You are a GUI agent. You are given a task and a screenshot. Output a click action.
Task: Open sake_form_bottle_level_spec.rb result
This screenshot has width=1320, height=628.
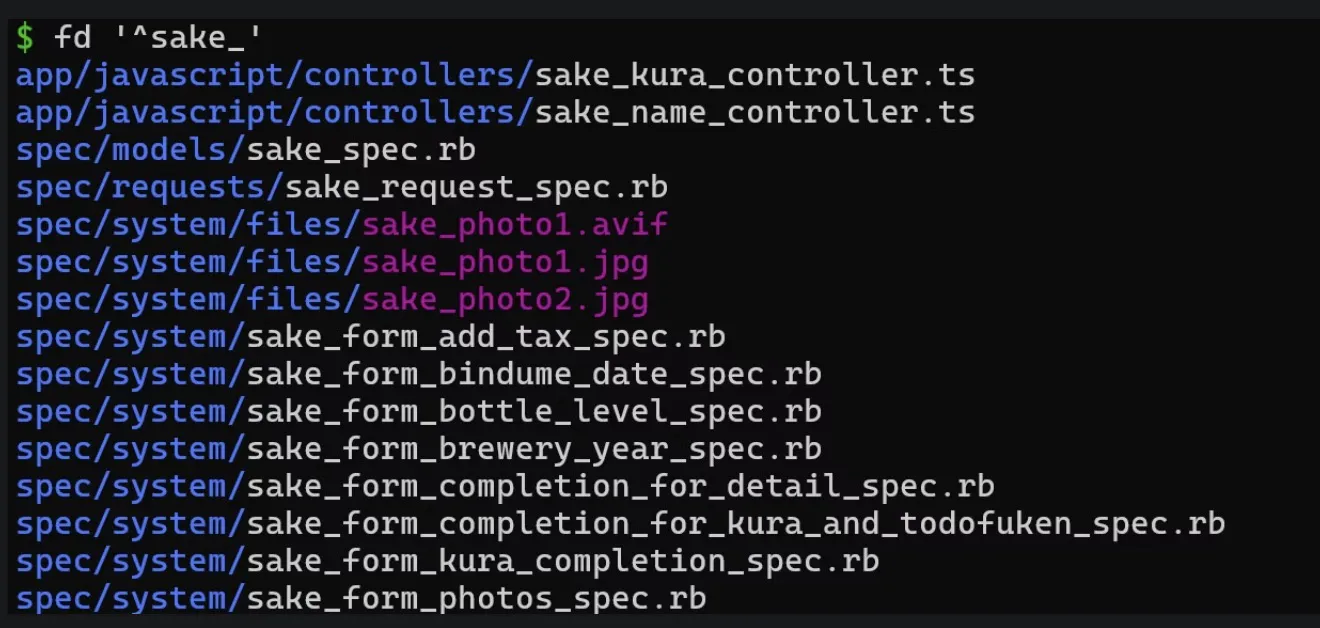coord(533,411)
